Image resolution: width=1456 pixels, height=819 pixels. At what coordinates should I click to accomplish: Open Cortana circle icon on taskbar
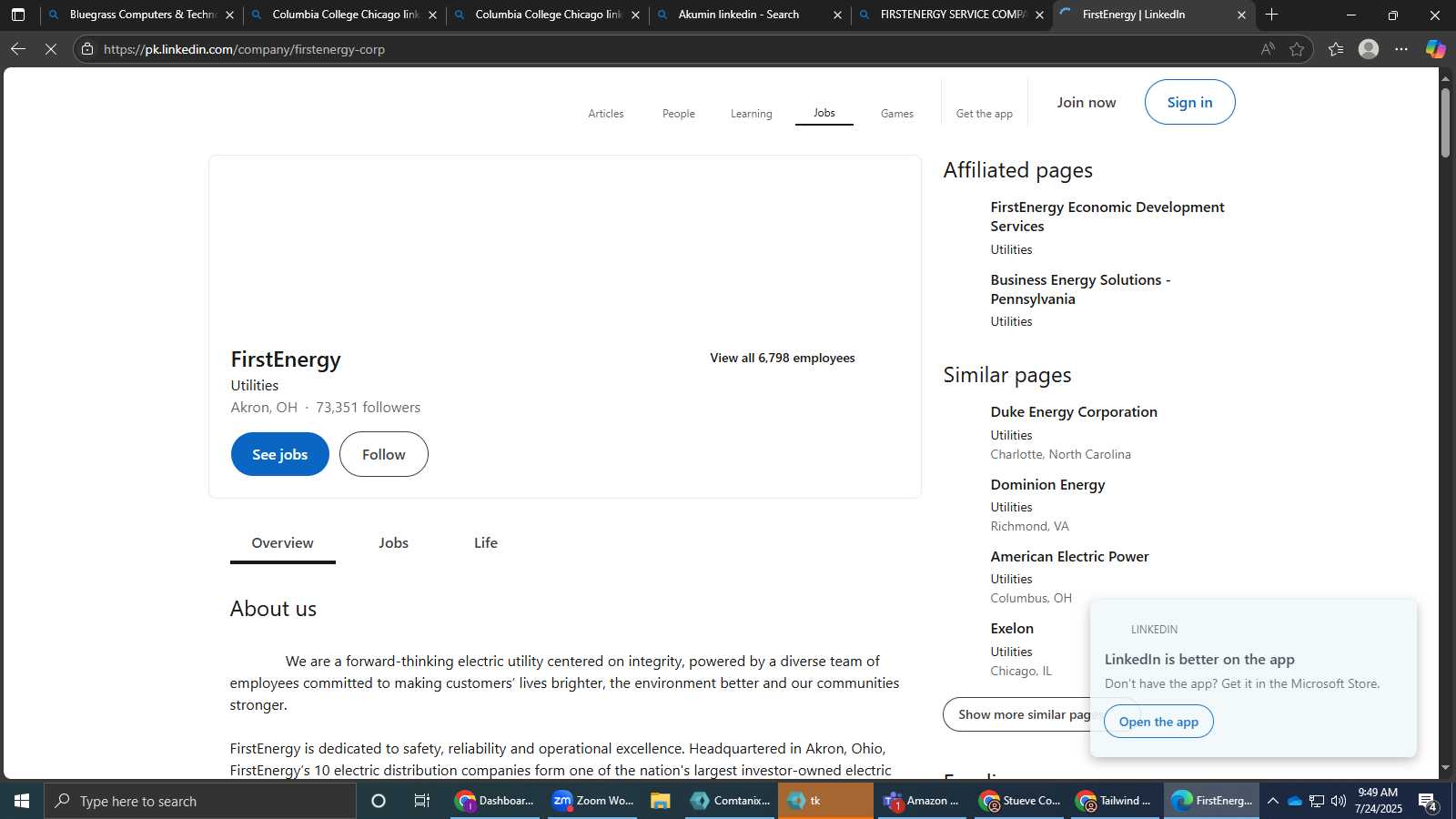(x=379, y=801)
